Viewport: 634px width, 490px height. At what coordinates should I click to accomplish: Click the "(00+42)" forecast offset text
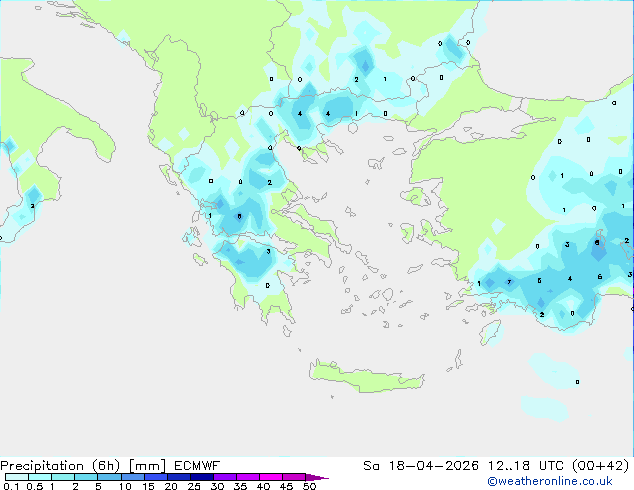pos(601,466)
